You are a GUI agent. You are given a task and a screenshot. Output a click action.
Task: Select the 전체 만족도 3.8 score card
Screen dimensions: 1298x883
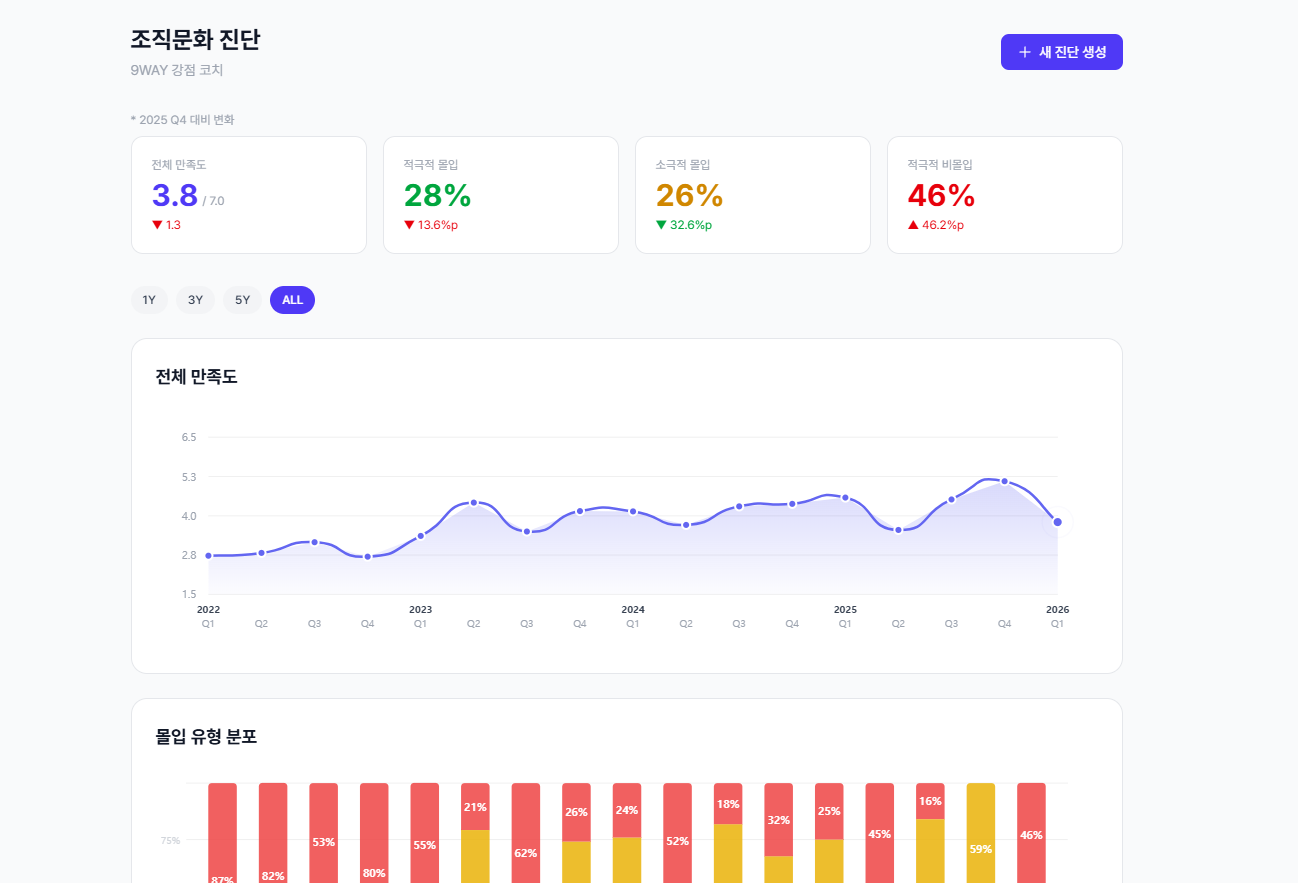click(249, 194)
